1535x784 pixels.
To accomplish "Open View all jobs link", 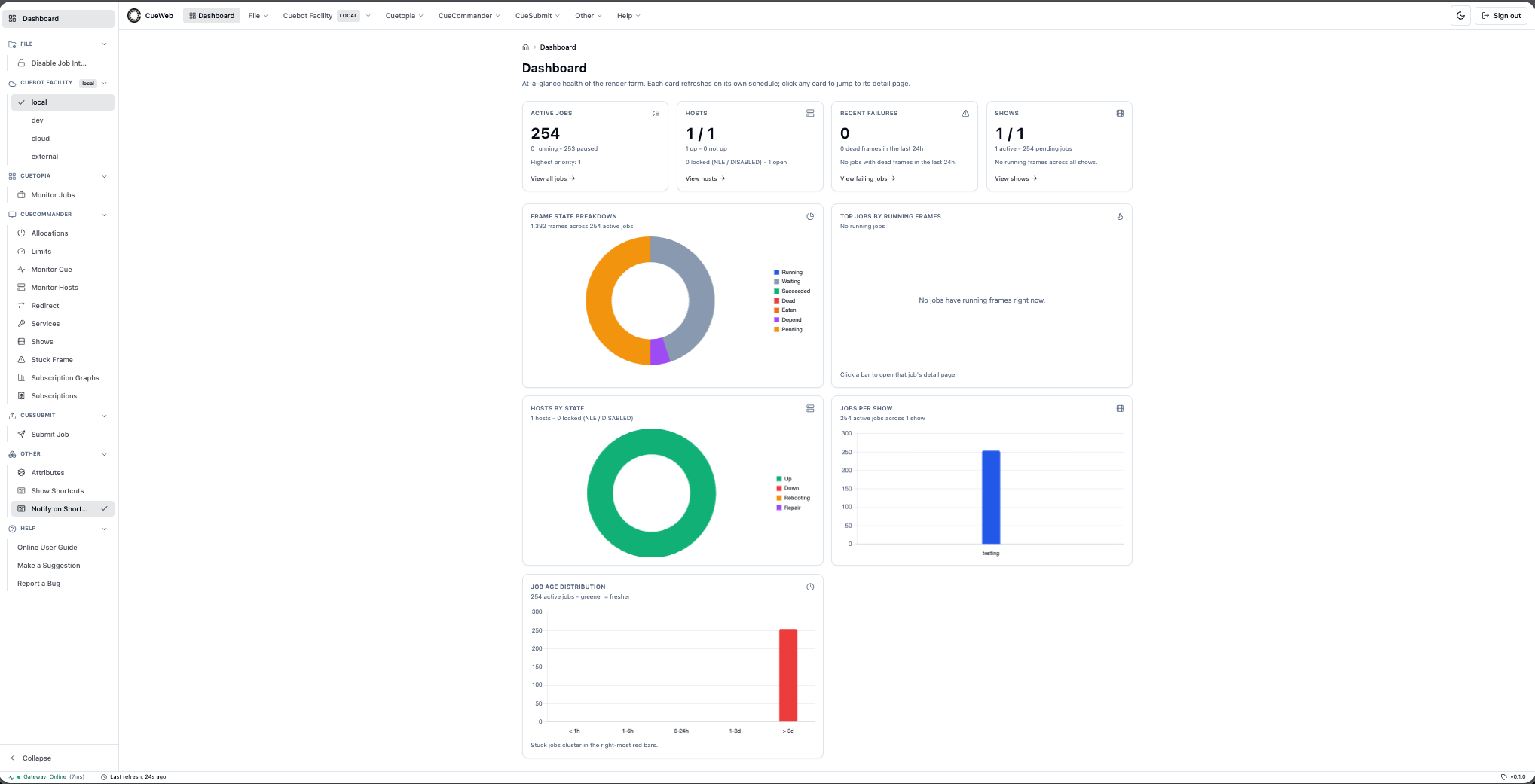I will (x=553, y=178).
